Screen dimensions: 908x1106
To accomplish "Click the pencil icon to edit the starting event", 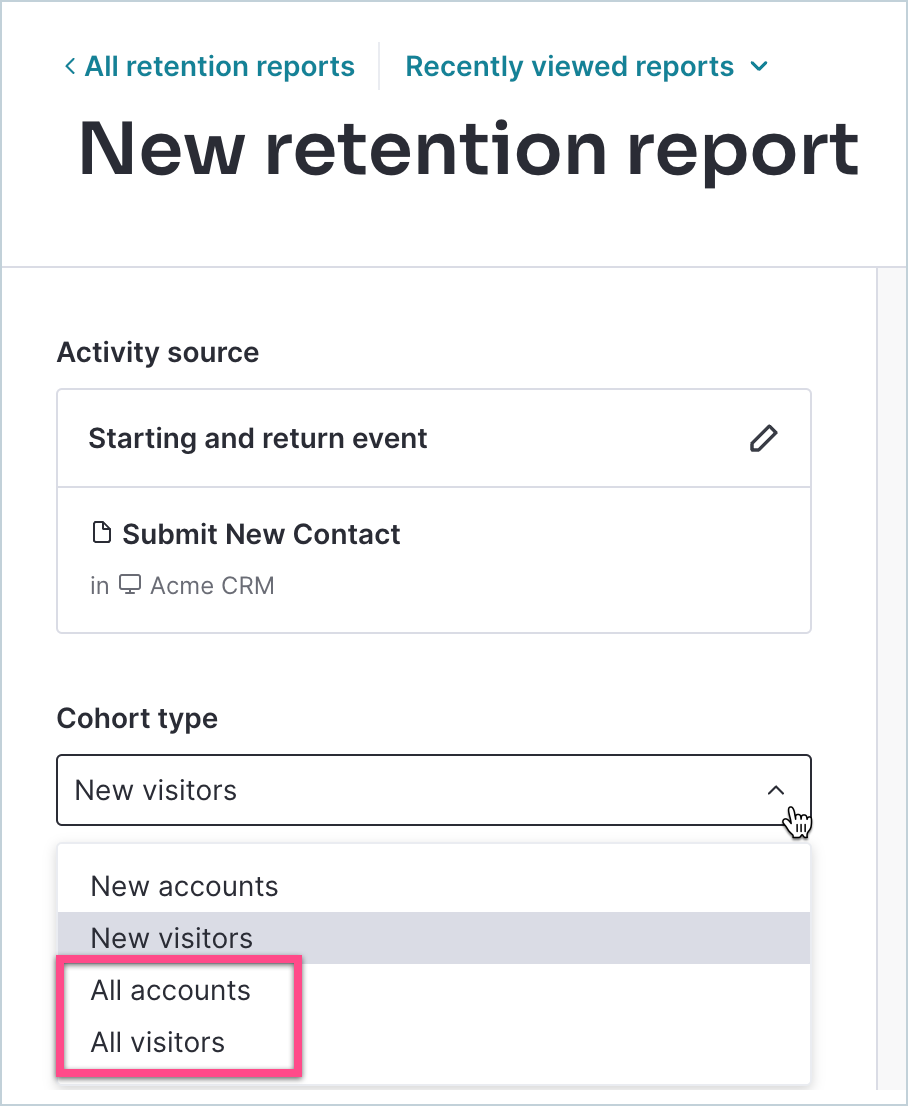I will tap(763, 438).
